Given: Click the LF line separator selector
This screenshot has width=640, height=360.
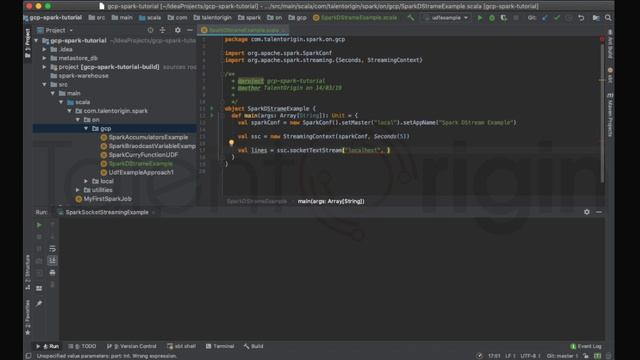Looking at the screenshot, I should click(511, 356).
